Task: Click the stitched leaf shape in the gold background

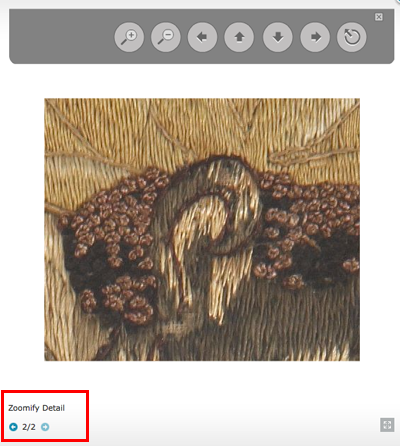Action: [300, 156]
